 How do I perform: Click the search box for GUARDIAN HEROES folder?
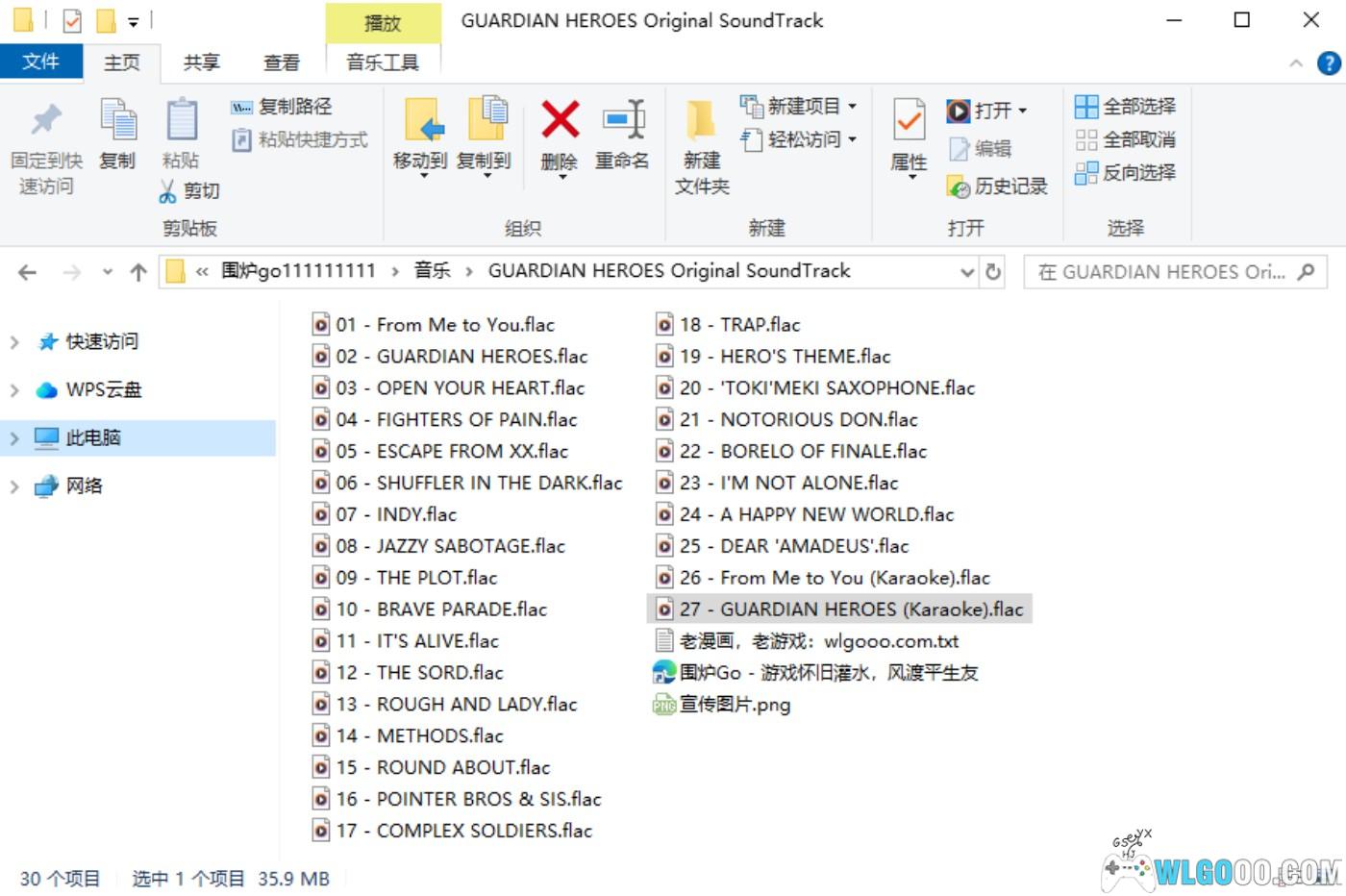point(1163,272)
